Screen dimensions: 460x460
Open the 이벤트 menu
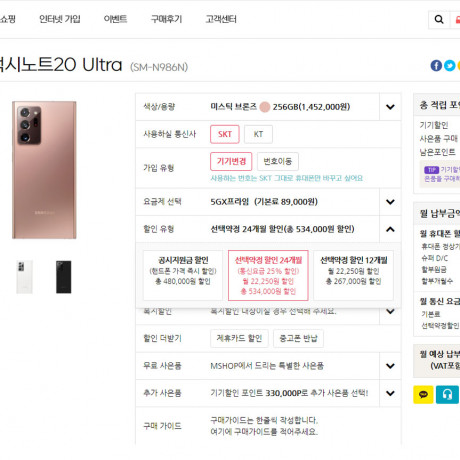pos(115,19)
